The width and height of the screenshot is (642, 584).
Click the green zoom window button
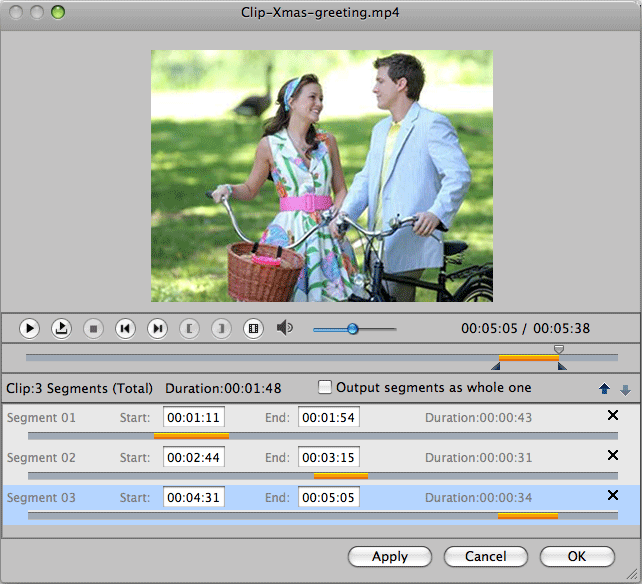tap(58, 12)
